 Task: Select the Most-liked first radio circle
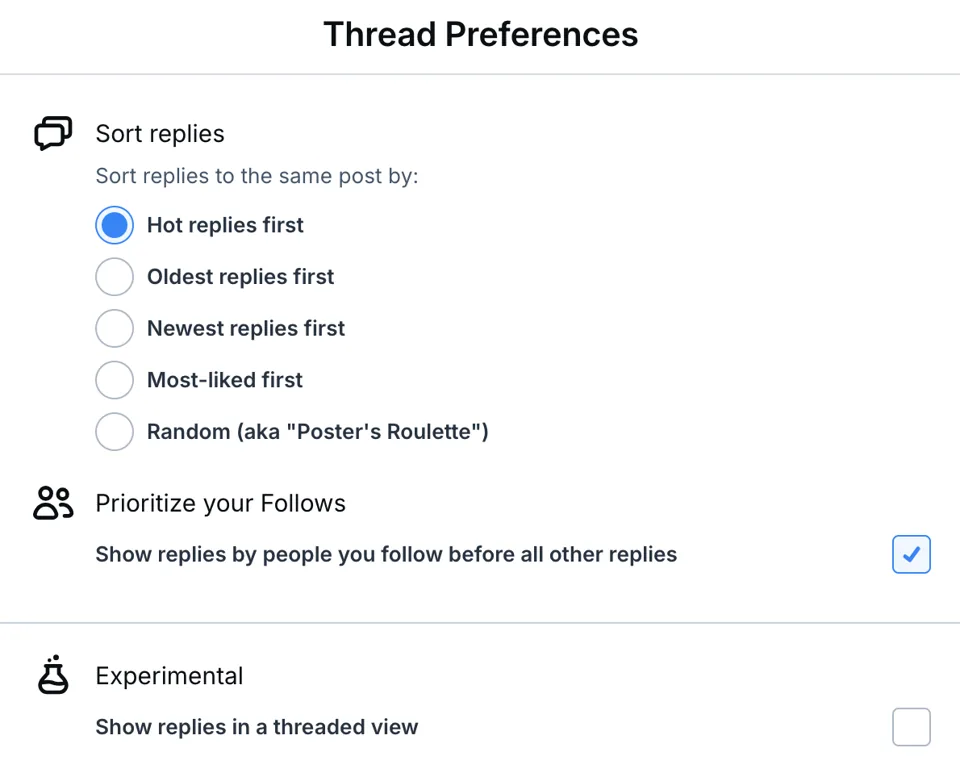tap(114, 380)
